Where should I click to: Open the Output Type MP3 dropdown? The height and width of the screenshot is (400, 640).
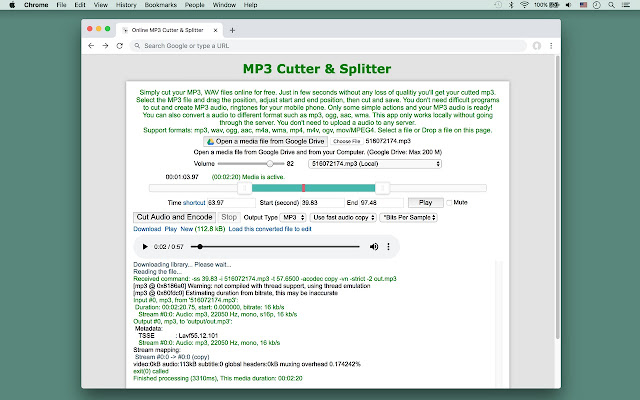coord(293,218)
